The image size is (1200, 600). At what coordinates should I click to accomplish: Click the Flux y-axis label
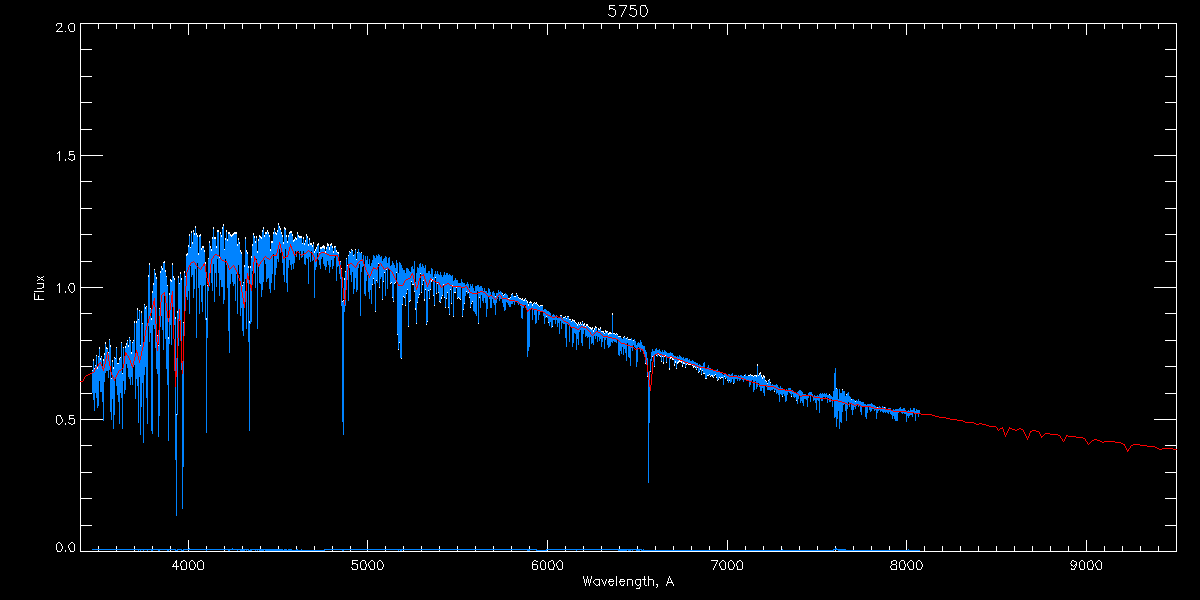click(x=40, y=288)
